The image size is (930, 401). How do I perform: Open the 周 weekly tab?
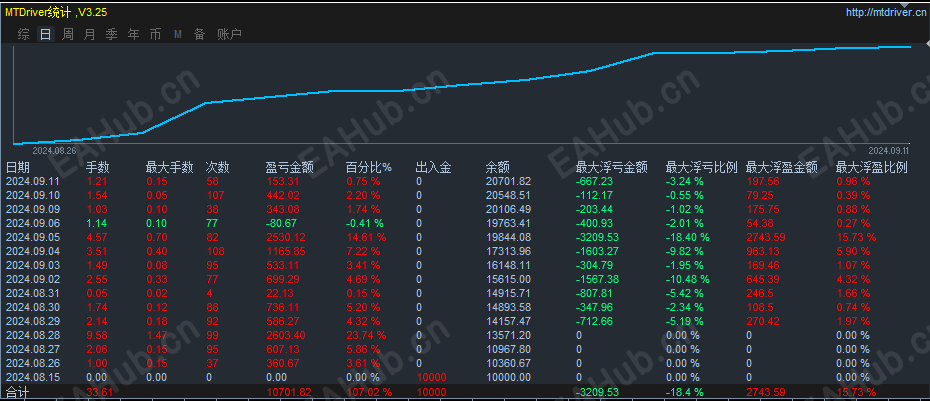tap(68, 34)
